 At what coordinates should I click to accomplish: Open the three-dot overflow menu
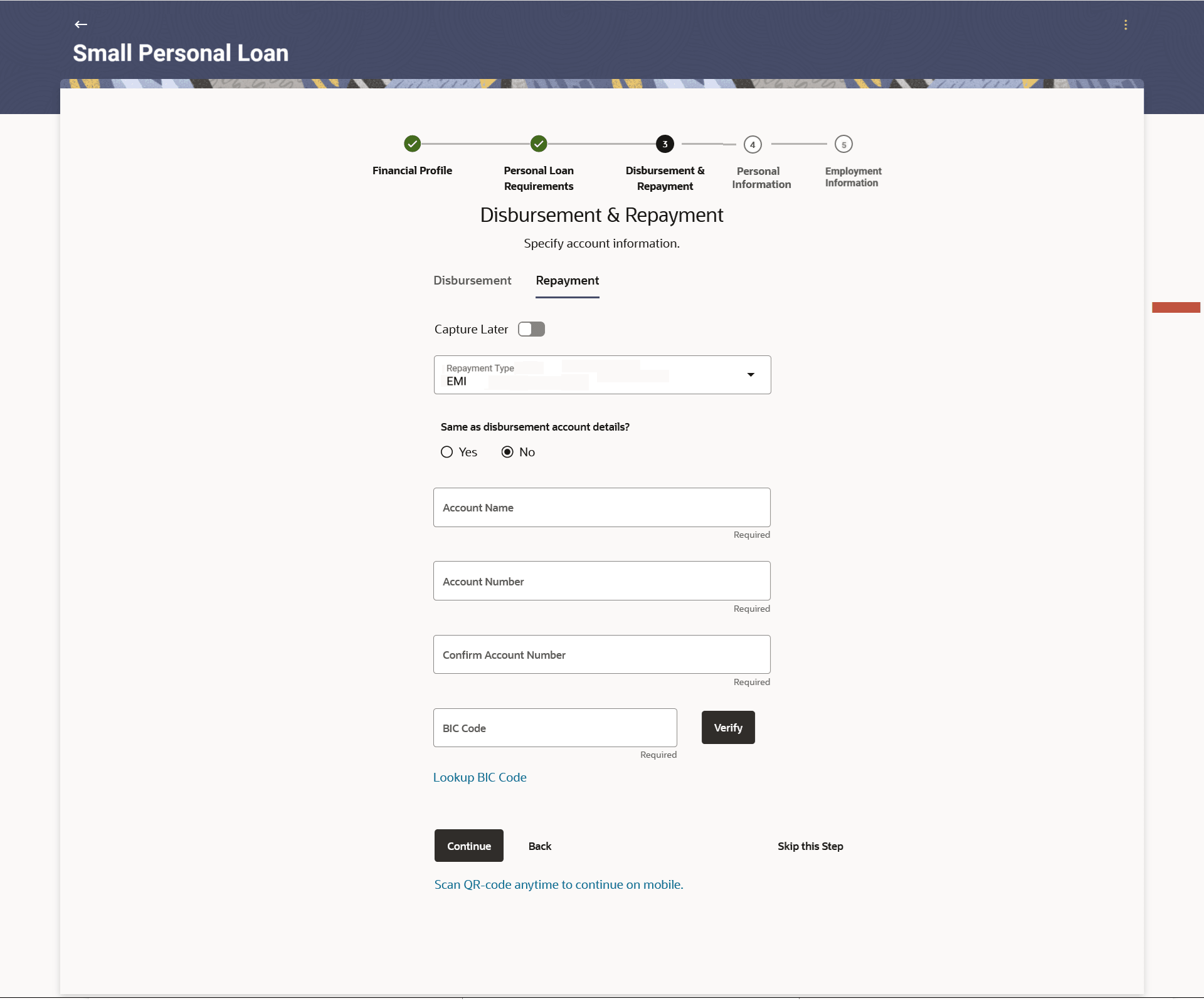1126,24
